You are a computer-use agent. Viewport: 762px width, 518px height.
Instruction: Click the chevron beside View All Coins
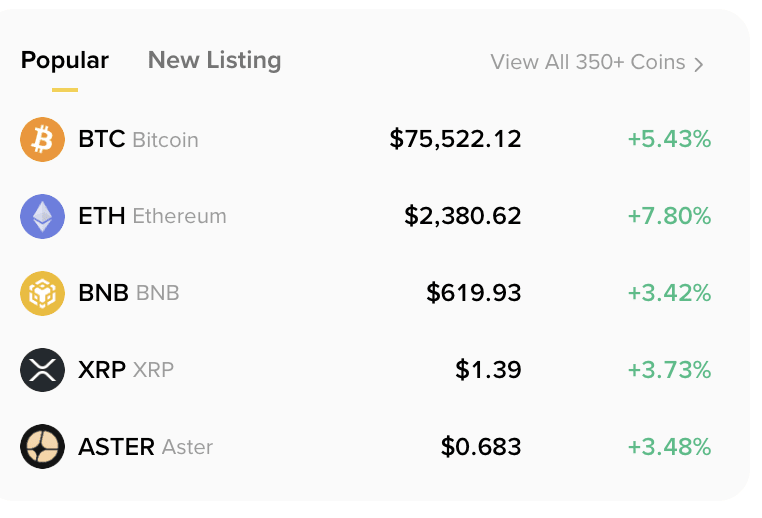click(x=699, y=64)
